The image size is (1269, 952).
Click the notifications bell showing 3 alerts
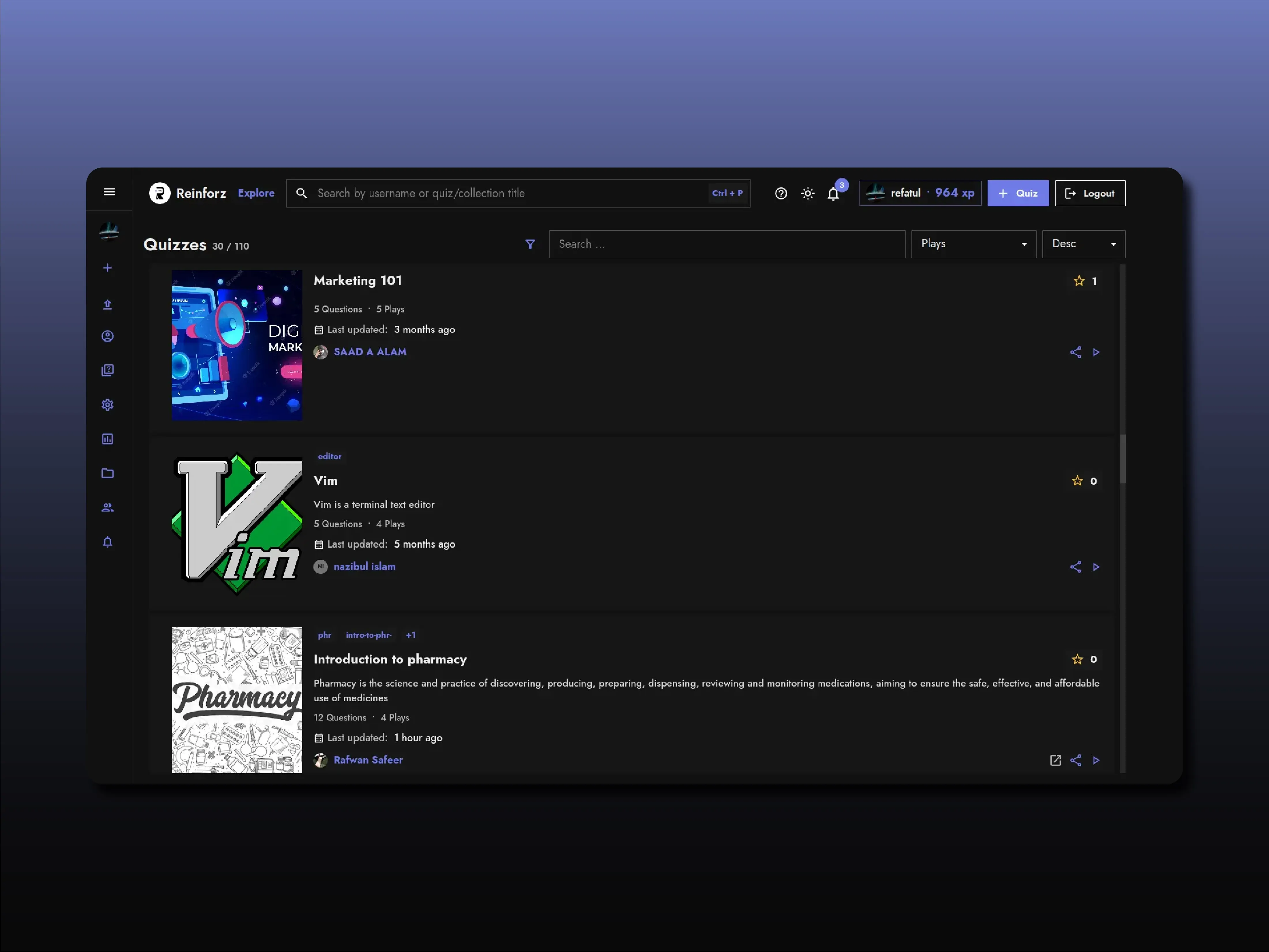coord(833,194)
